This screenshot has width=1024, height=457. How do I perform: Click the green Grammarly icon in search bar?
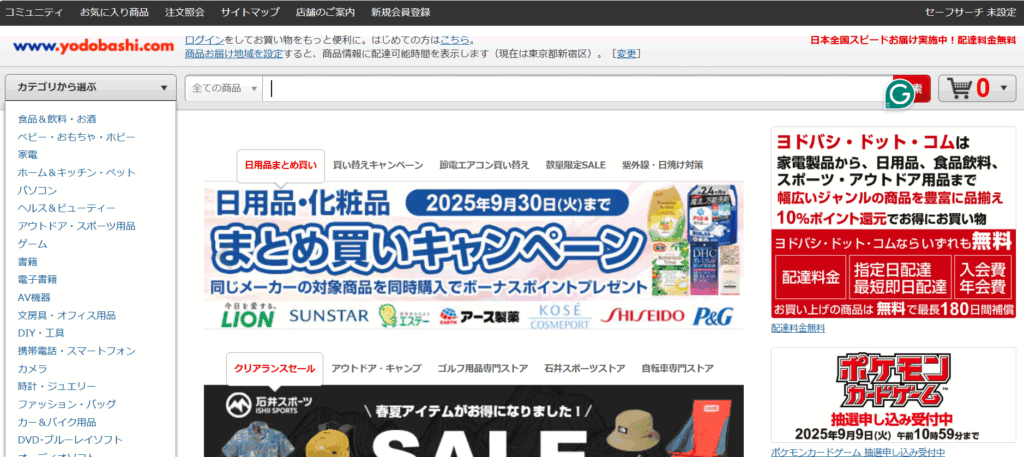(x=899, y=95)
